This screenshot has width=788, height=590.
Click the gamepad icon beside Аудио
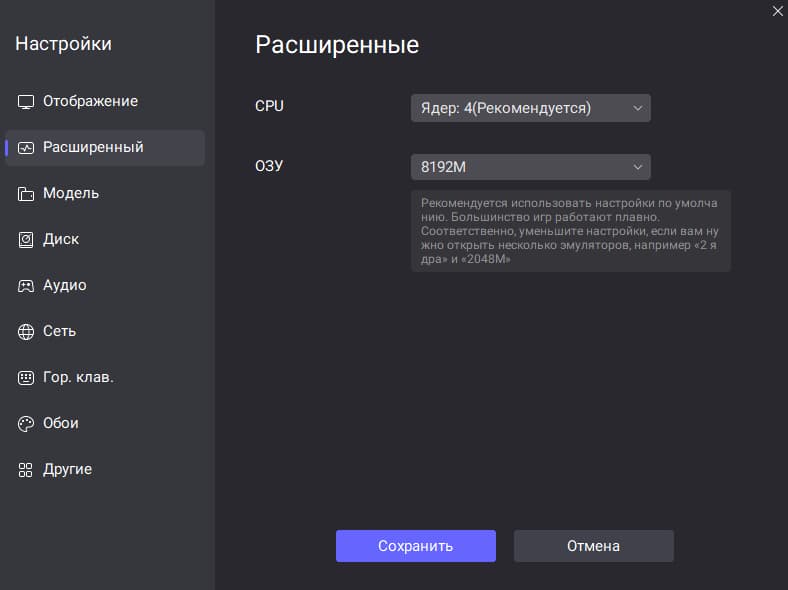[x=26, y=286]
